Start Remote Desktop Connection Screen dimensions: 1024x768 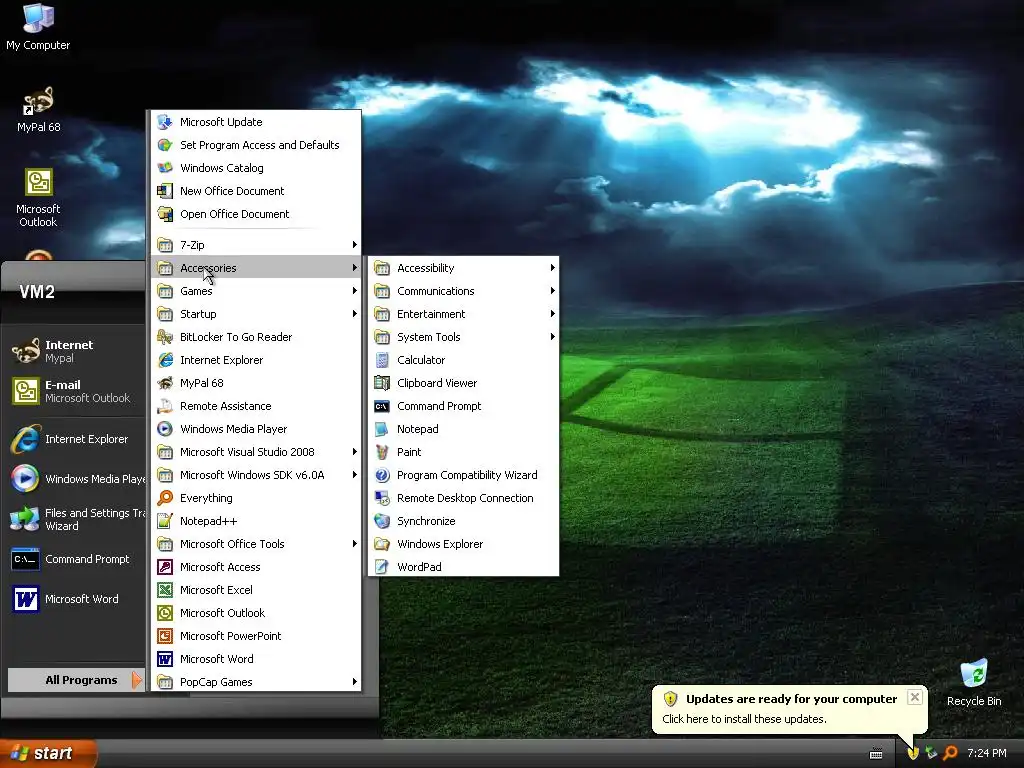463,498
